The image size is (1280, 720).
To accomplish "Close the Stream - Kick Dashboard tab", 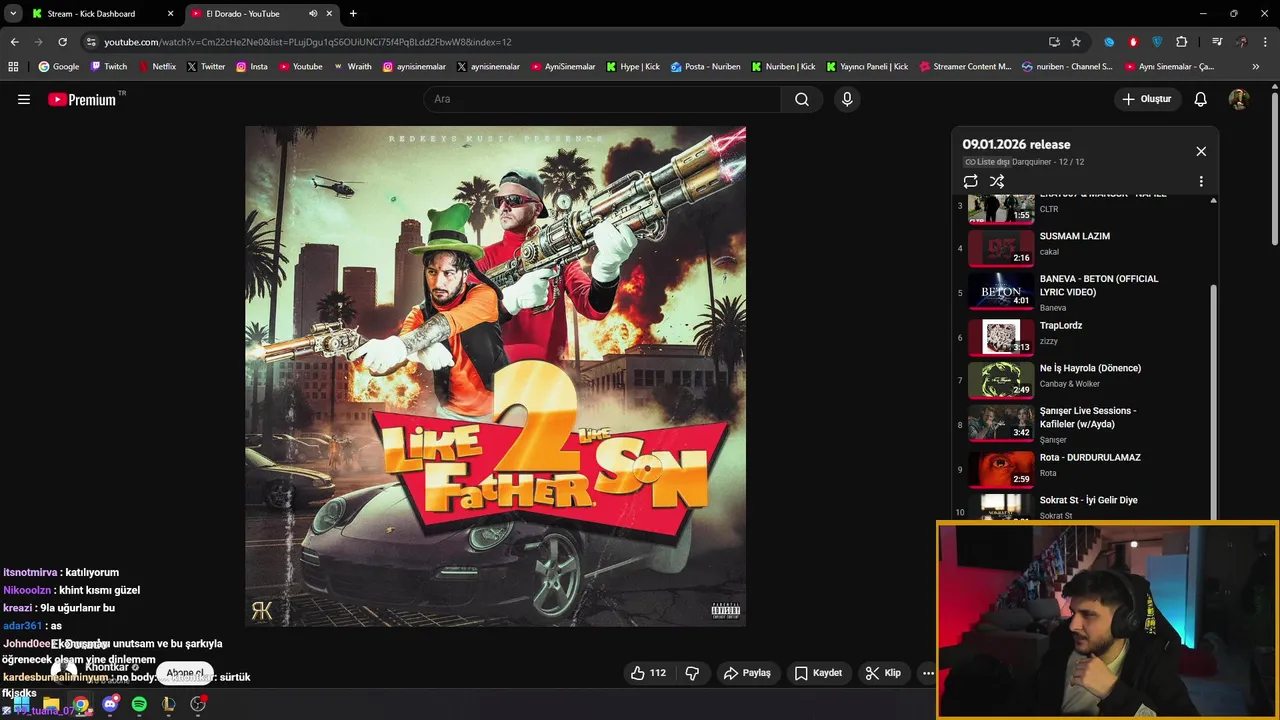I will 170,14.
